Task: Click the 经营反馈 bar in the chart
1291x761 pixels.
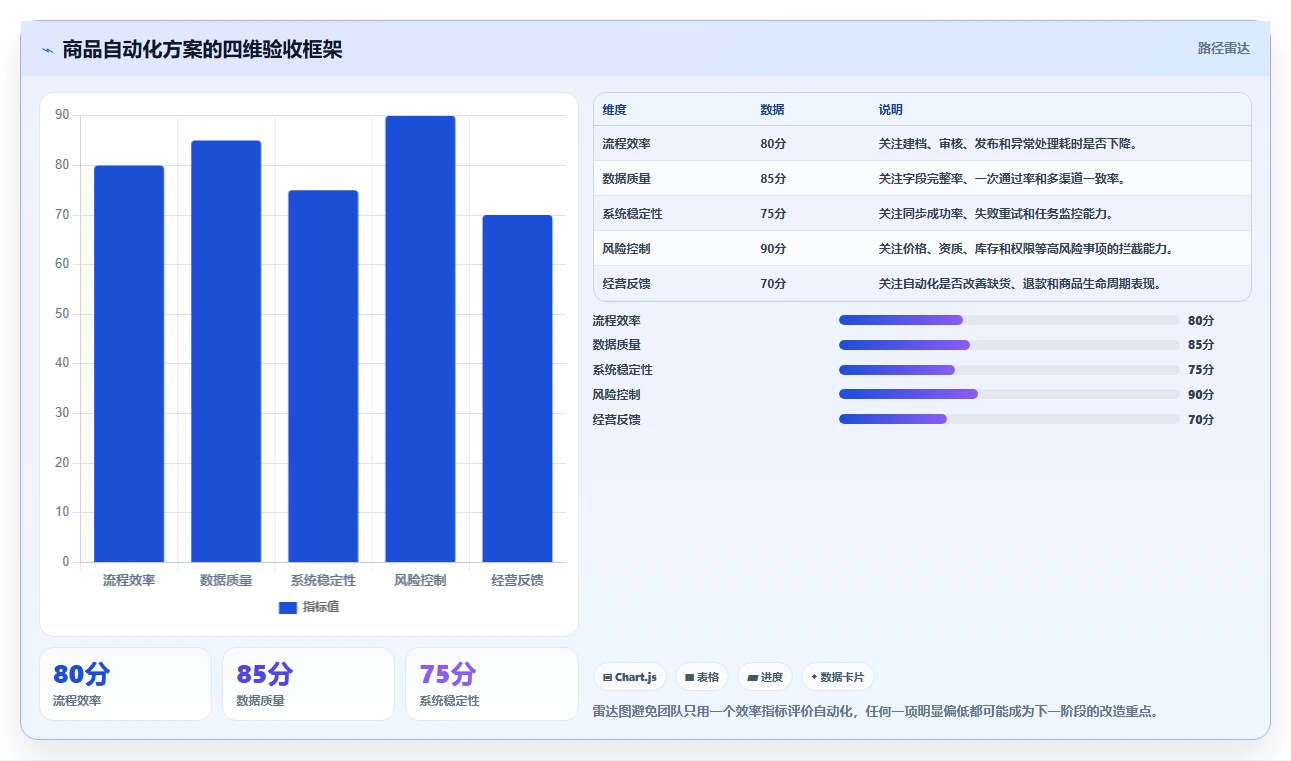Action: (517, 388)
